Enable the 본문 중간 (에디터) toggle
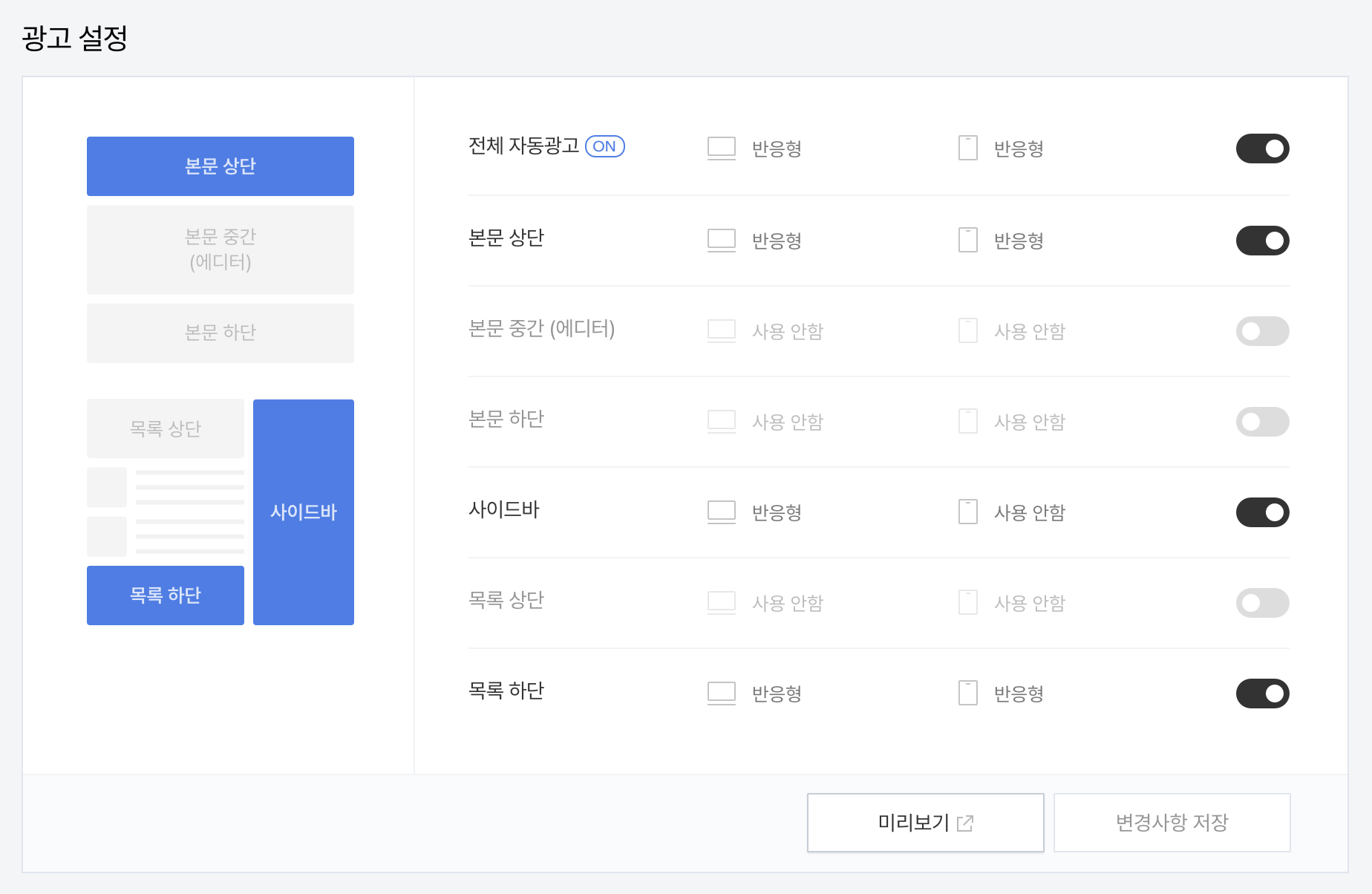The height and width of the screenshot is (894, 1372). [x=1262, y=331]
